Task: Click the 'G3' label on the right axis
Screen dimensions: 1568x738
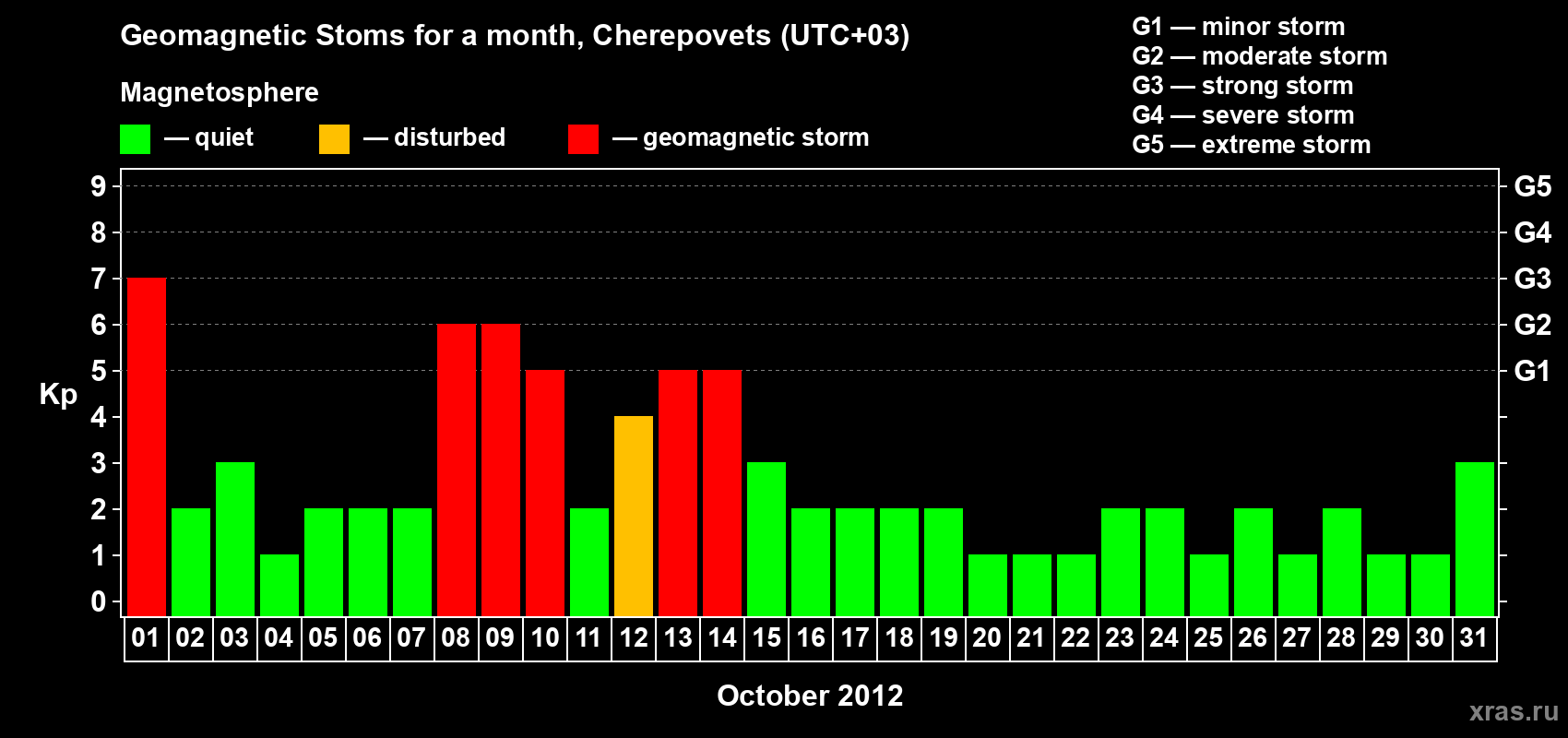Action: click(1533, 279)
